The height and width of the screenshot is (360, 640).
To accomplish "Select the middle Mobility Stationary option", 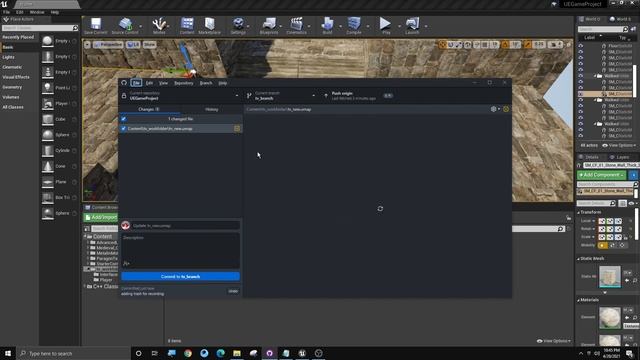I will (x=612, y=245).
